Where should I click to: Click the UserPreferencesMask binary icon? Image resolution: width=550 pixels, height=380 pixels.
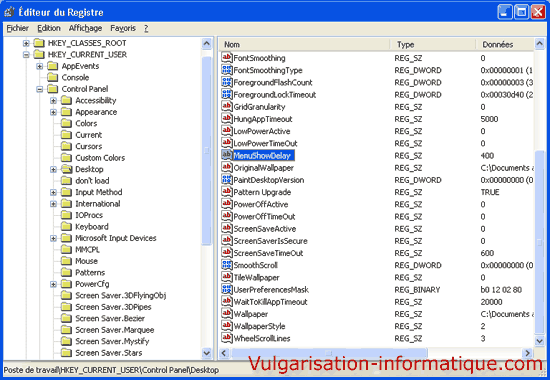pos(227,289)
